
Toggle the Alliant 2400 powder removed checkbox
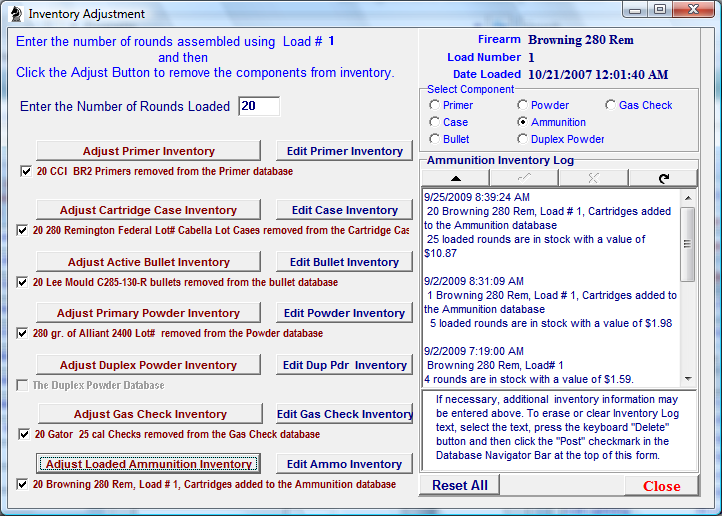22,333
